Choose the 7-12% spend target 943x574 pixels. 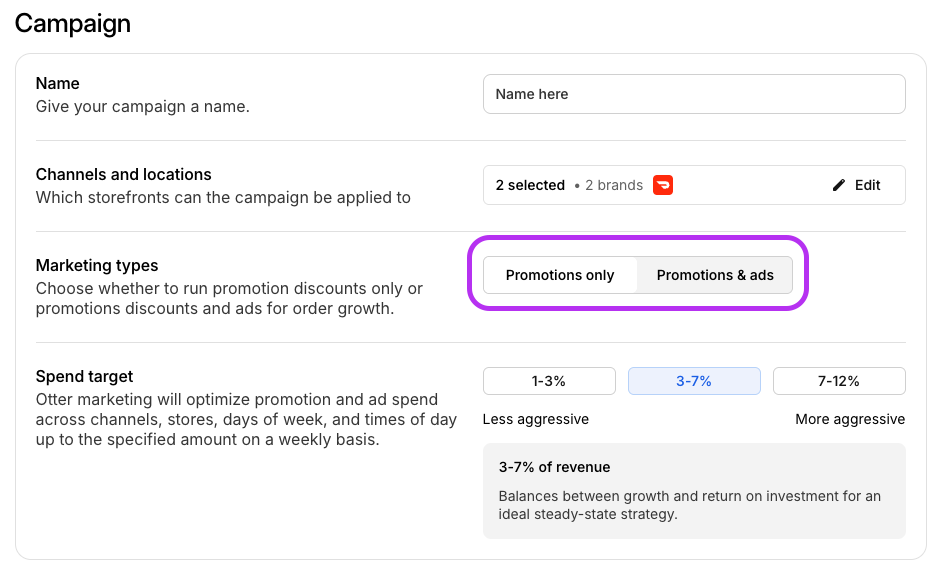point(839,381)
